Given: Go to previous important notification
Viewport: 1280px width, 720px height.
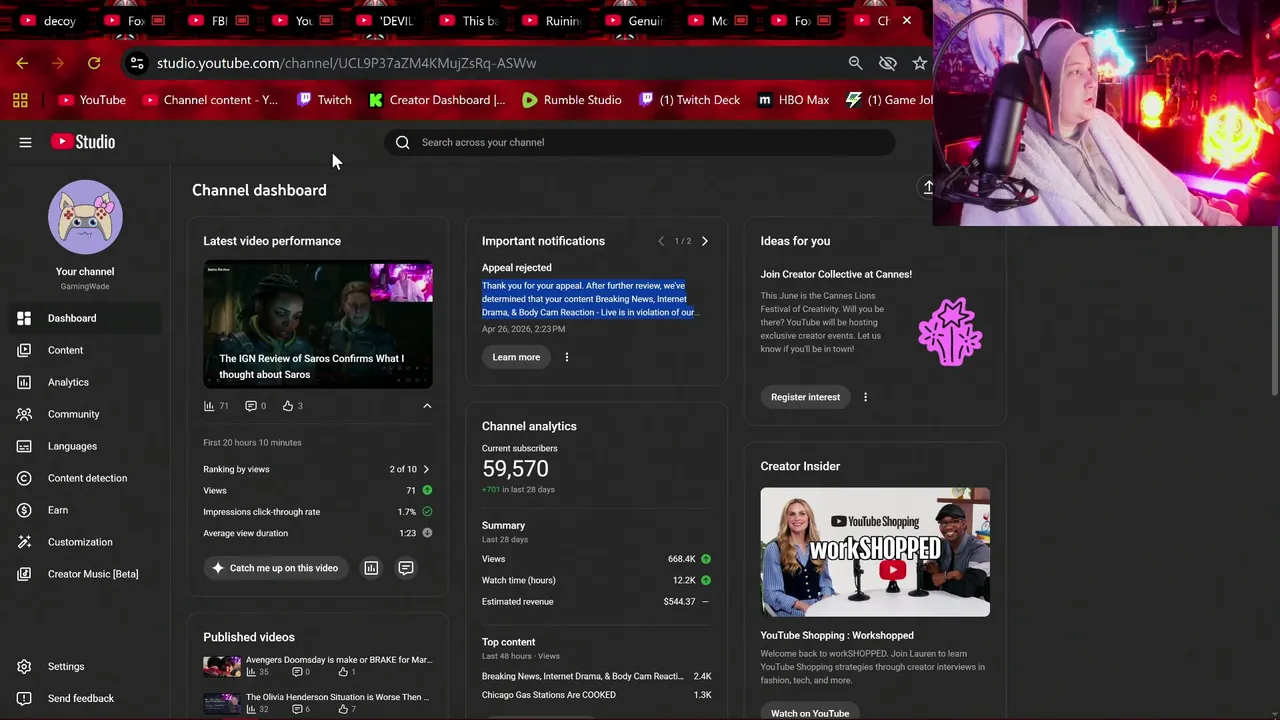Looking at the screenshot, I should point(661,241).
